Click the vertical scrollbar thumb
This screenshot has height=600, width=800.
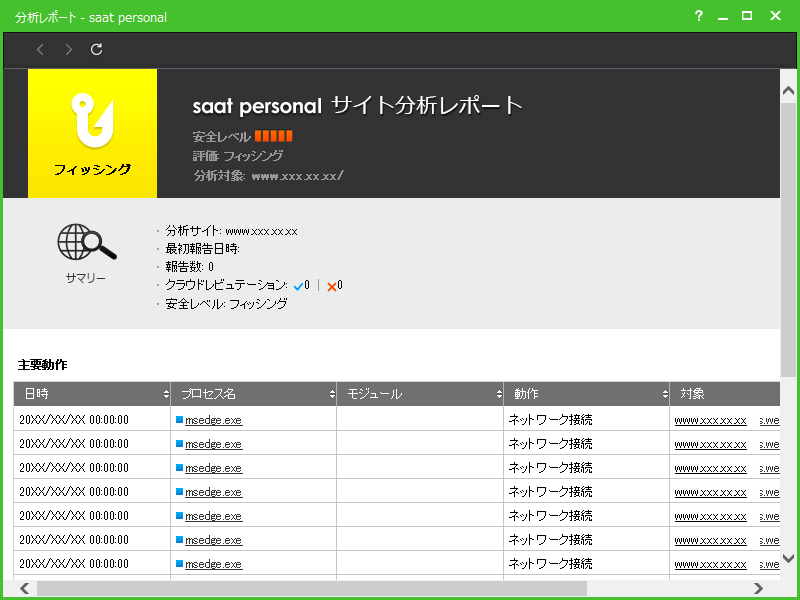pos(788,240)
